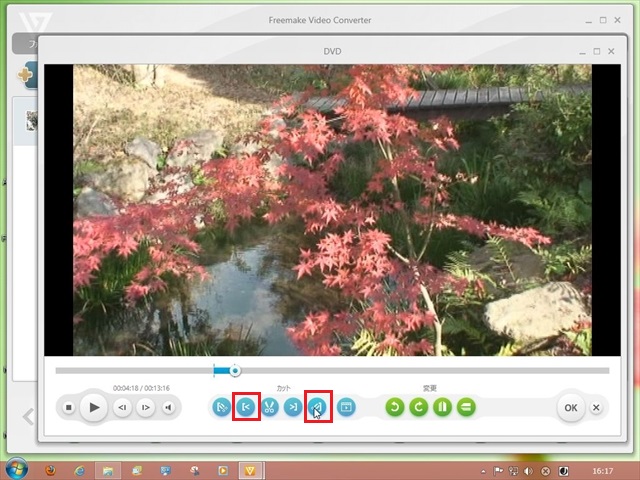Image resolution: width=640 pixels, height=480 pixels.
Task: Rotate video counterclockwise with green icon
Action: tap(395, 407)
